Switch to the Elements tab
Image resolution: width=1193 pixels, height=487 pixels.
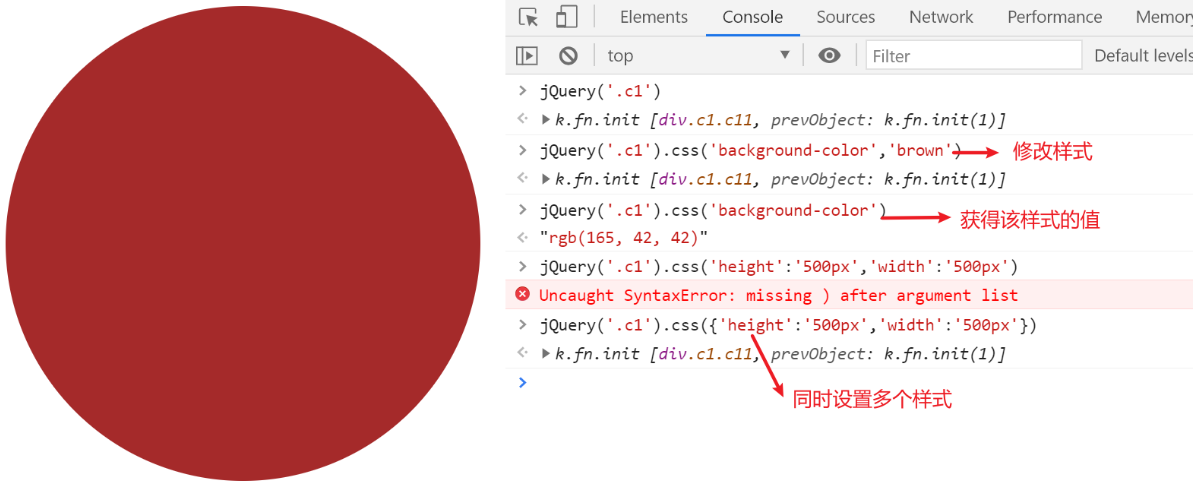(654, 17)
